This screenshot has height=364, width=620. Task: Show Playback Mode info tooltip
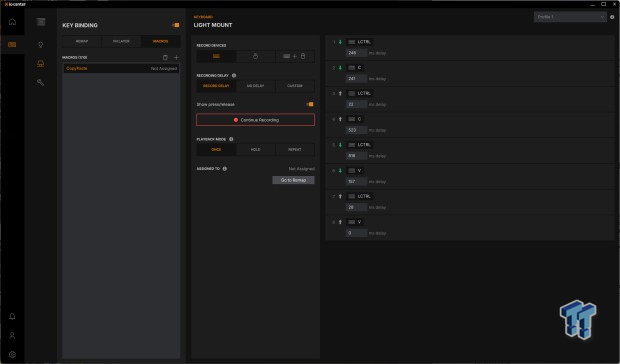click(x=231, y=139)
